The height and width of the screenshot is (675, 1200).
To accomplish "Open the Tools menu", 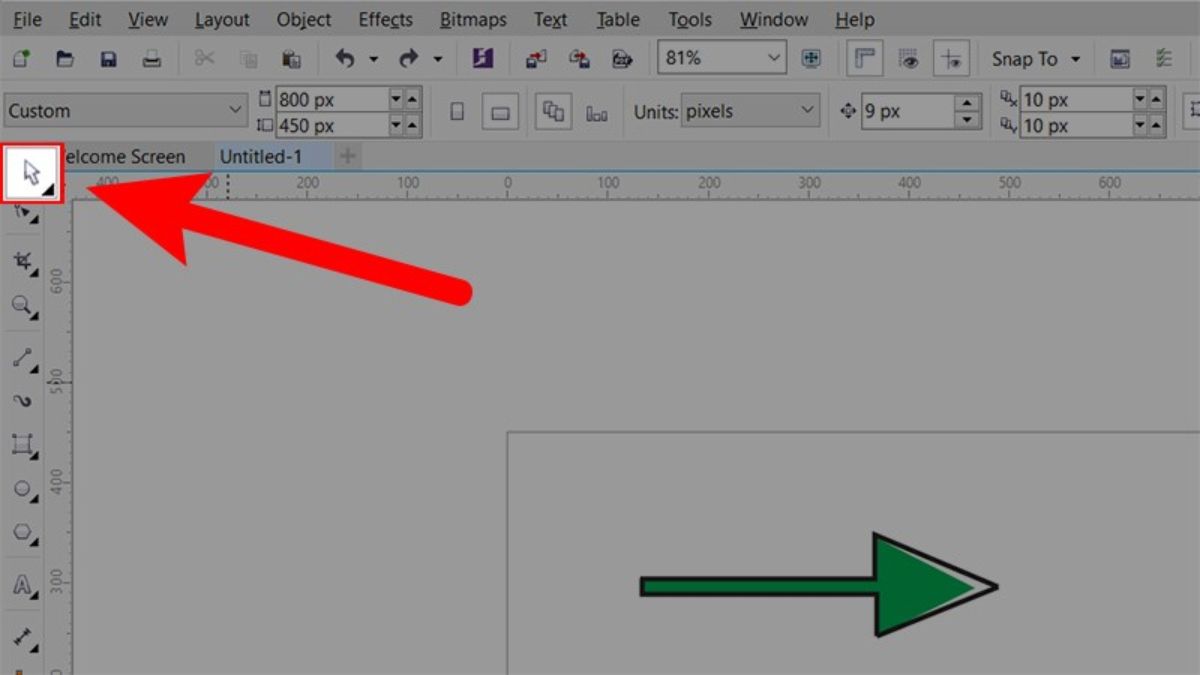I will point(690,20).
